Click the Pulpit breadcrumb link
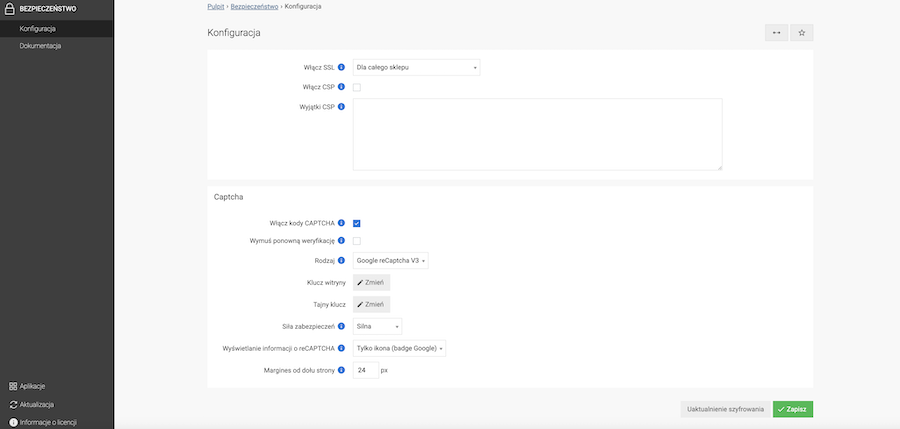This screenshot has width=900, height=429. [215, 6]
